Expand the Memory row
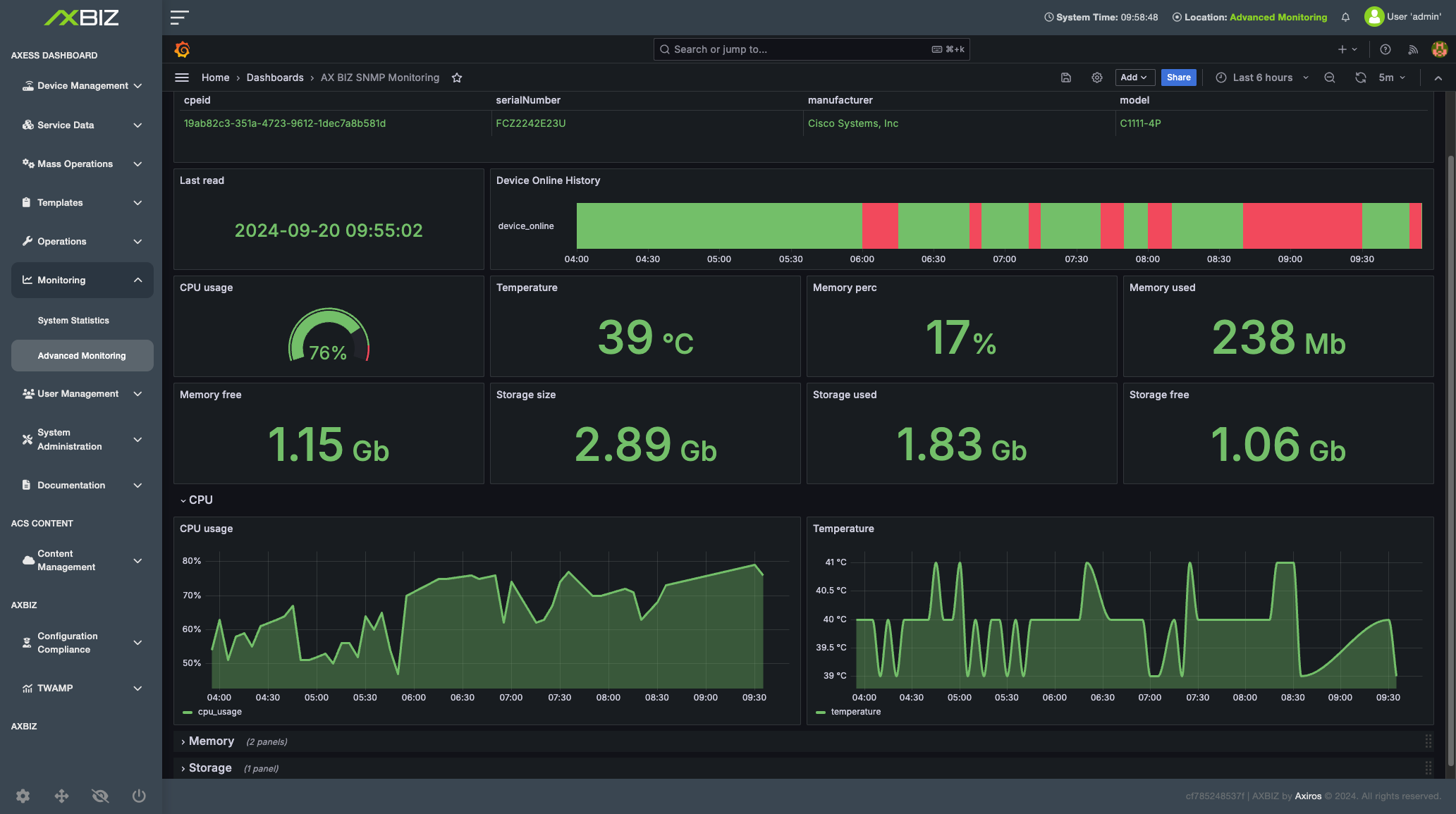Image resolution: width=1456 pixels, height=814 pixels. coord(211,741)
